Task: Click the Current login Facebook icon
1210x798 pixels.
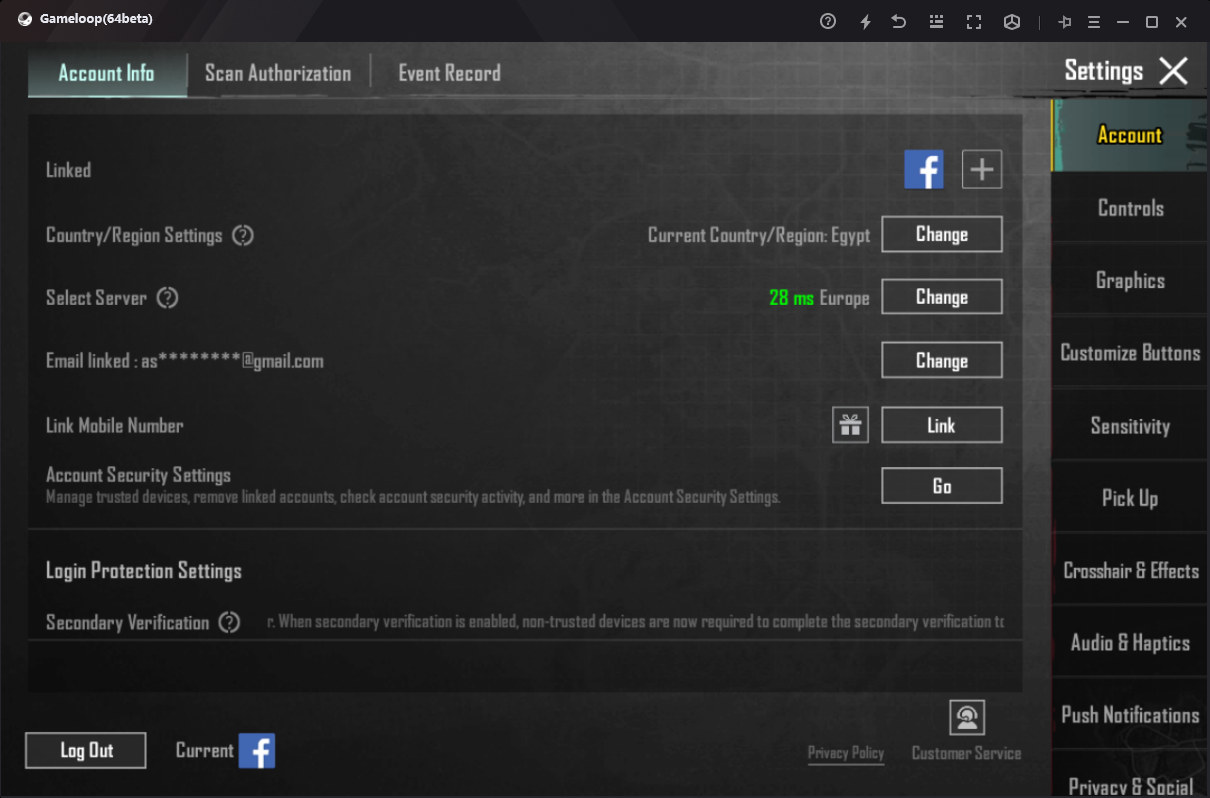Action: click(x=256, y=750)
